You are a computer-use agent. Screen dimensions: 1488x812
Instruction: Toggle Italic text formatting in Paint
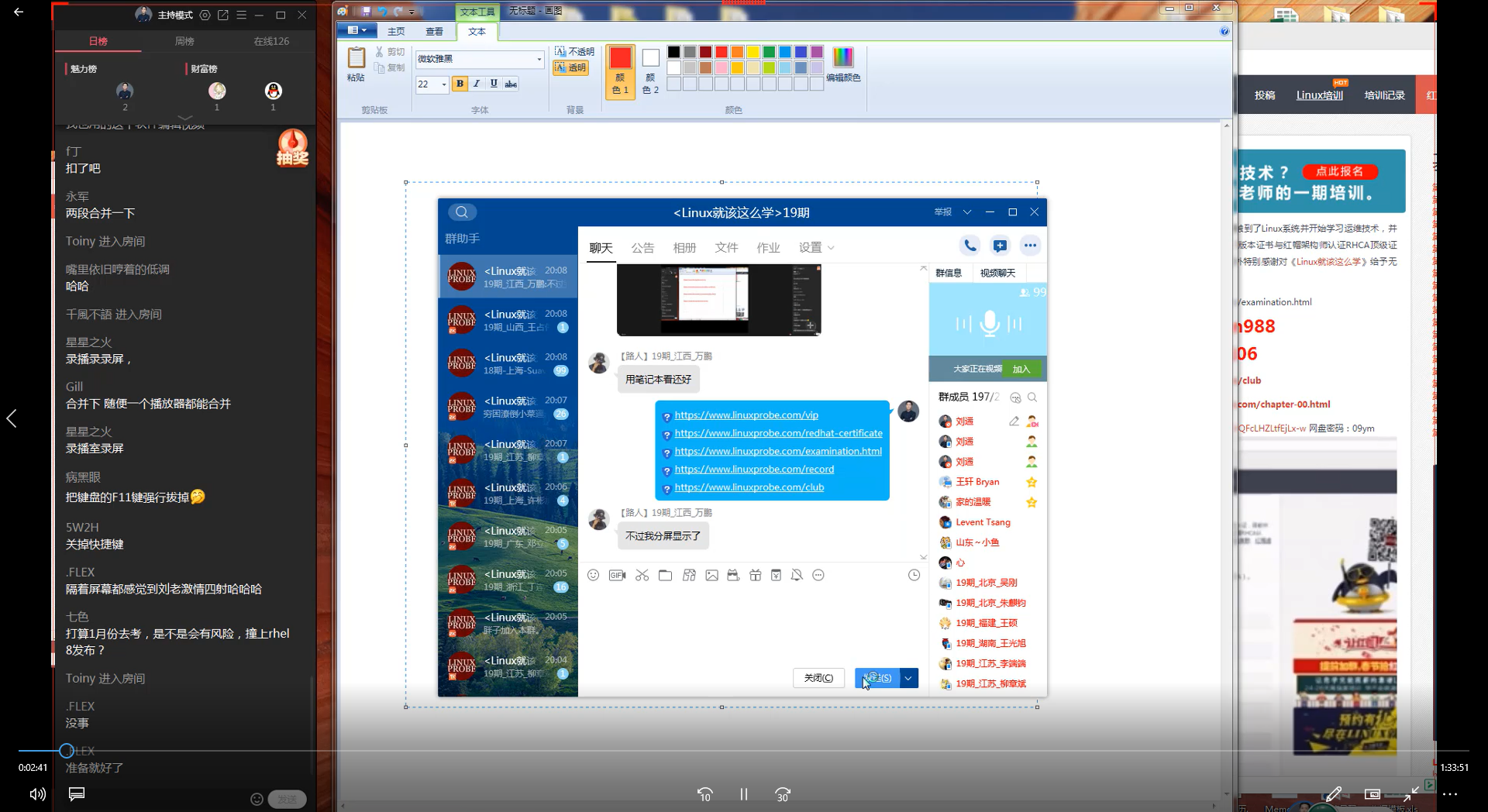[477, 84]
